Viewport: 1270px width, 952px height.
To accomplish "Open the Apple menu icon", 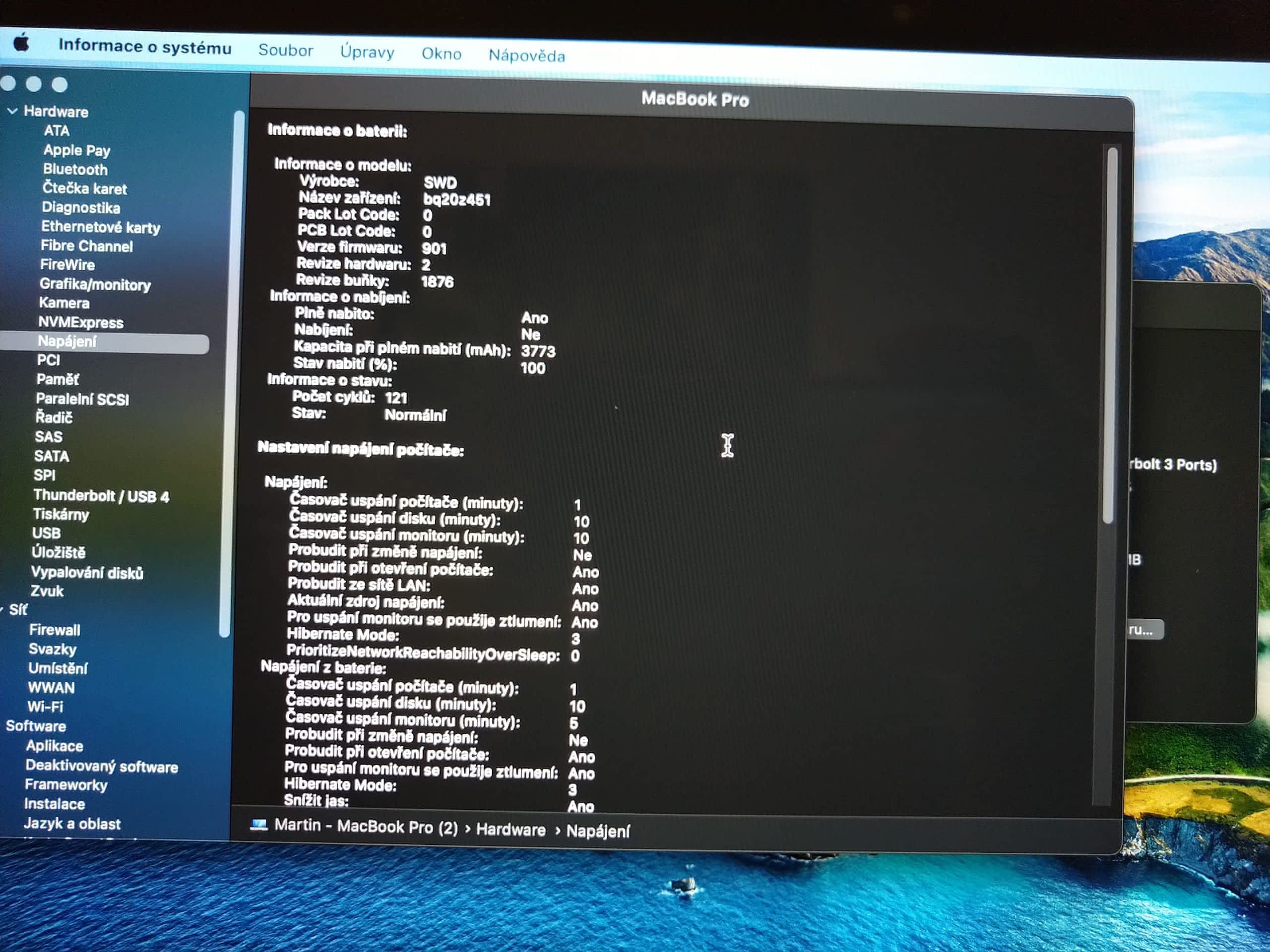I will (21, 43).
